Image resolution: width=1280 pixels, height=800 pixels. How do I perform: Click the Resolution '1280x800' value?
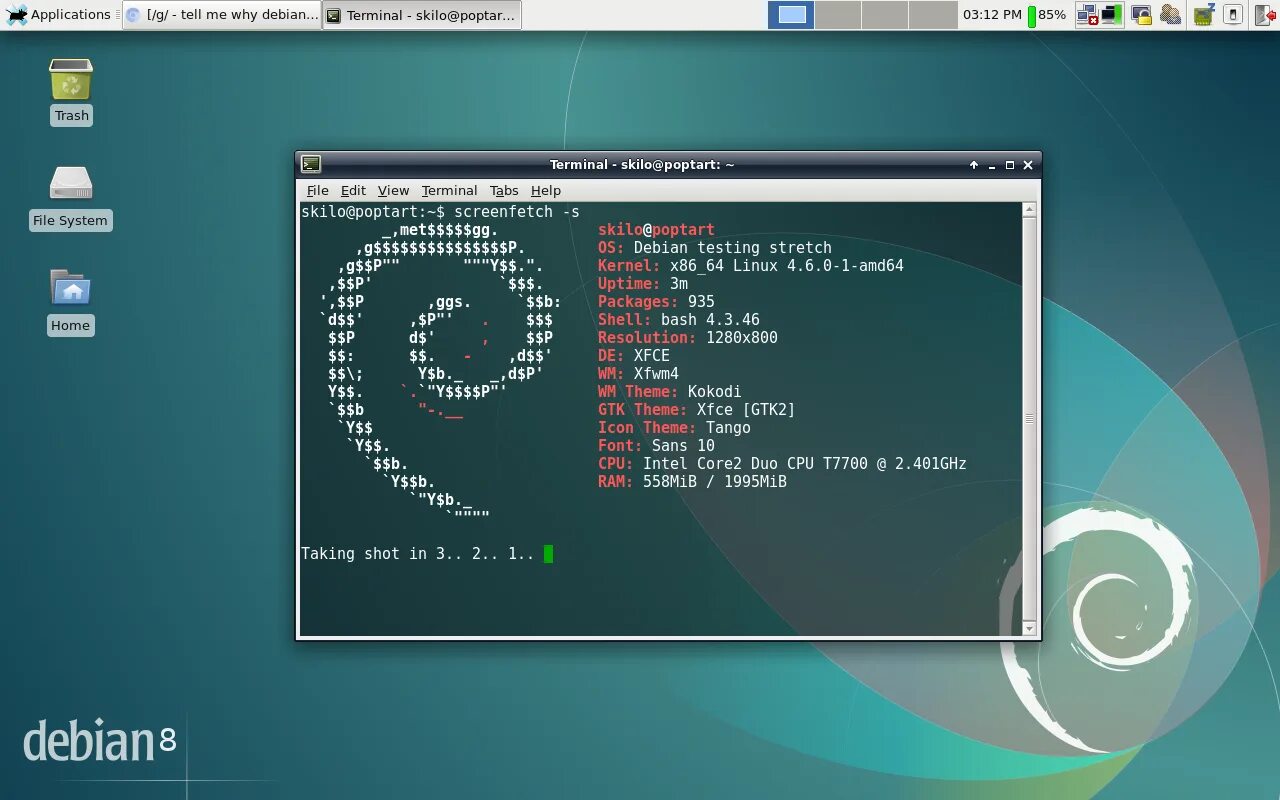741,338
